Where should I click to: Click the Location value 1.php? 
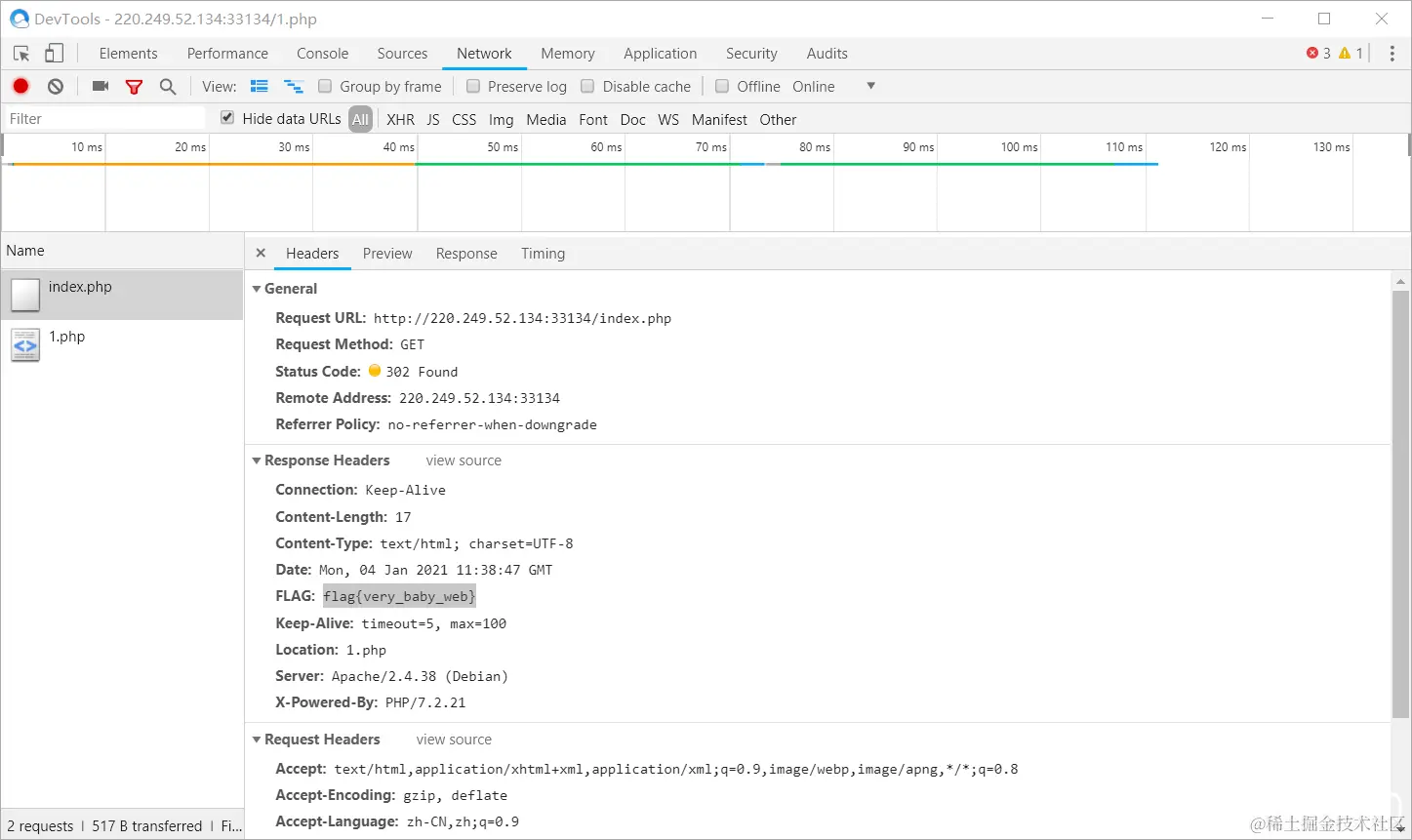point(366,650)
